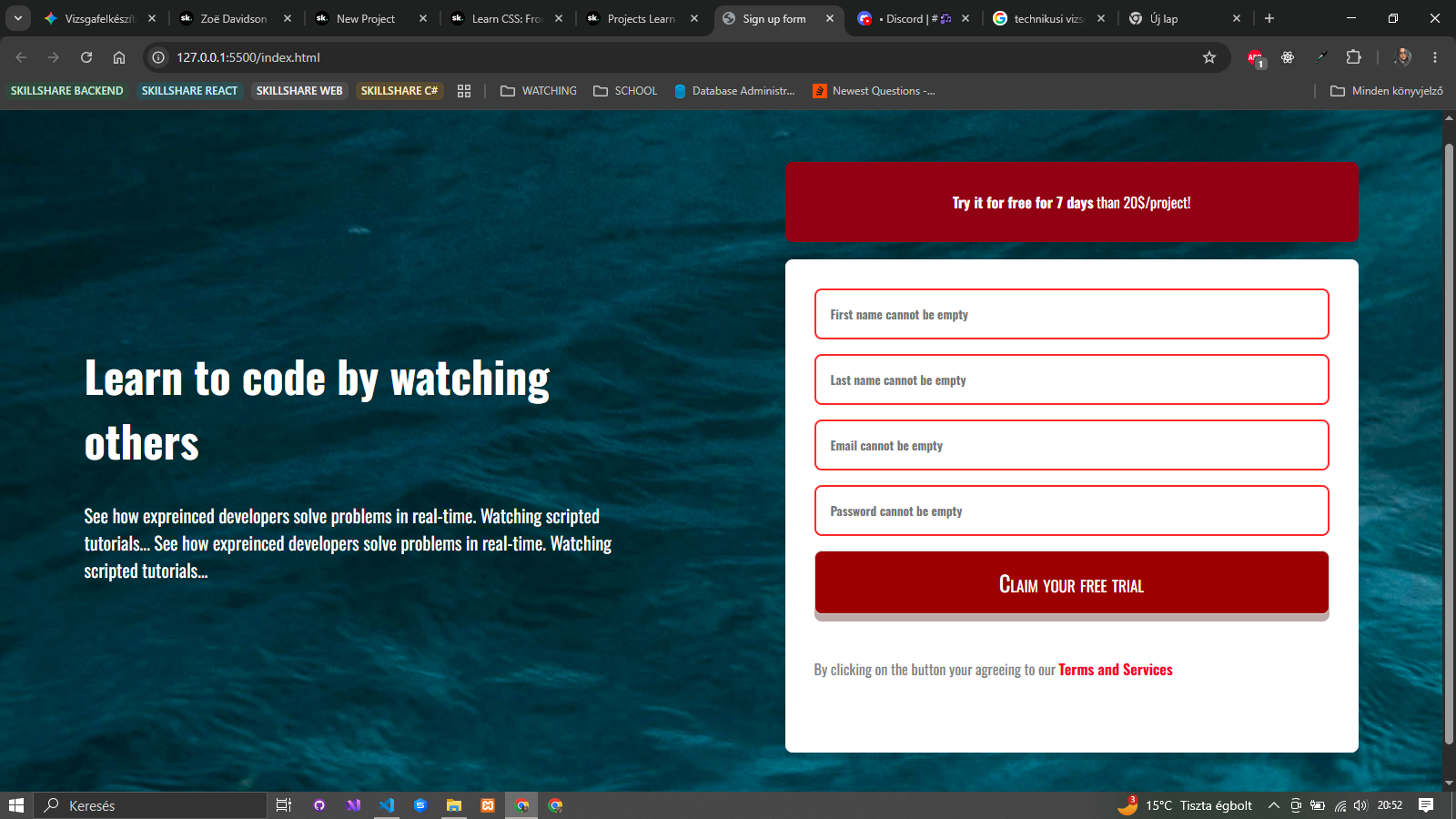Open the bookmarks apps grid icon
Image resolution: width=1456 pixels, height=819 pixels.
pyautogui.click(x=464, y=91)
